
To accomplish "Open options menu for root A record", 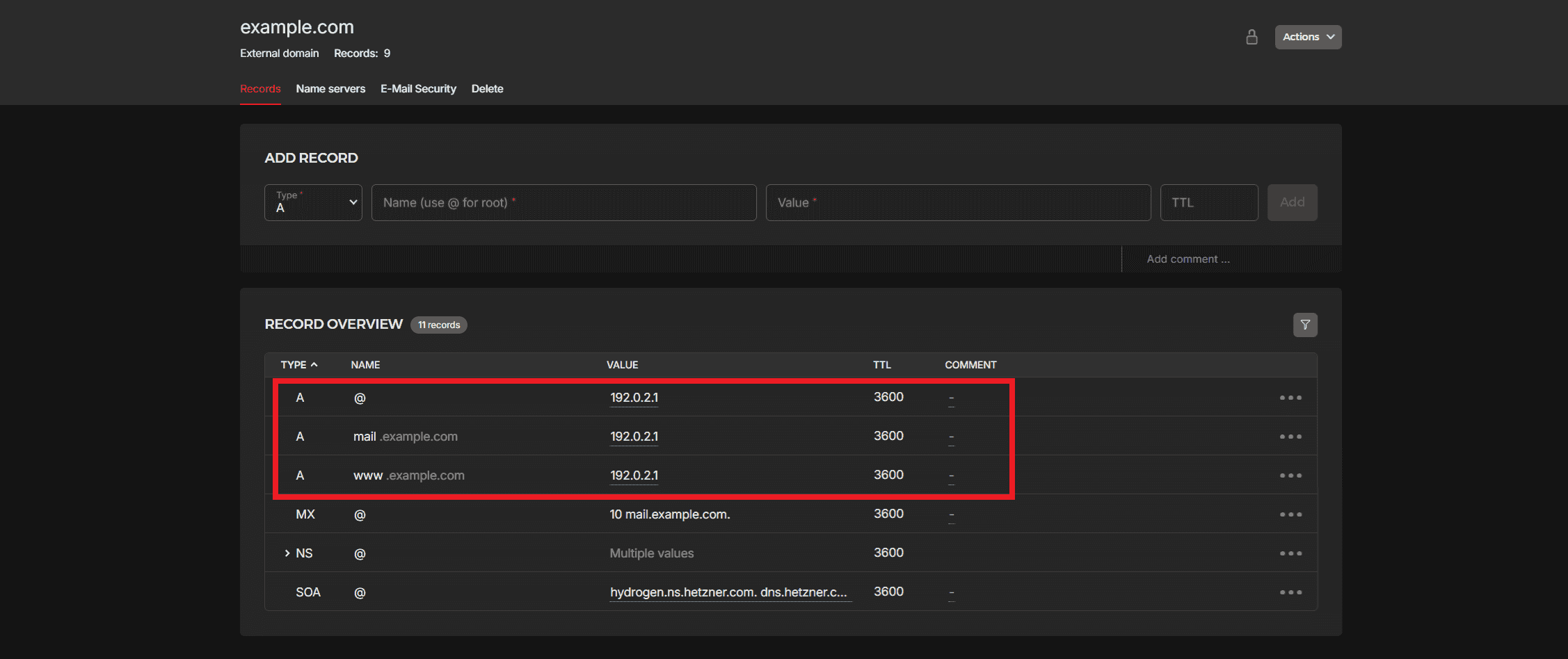I will click(1290, 398).
